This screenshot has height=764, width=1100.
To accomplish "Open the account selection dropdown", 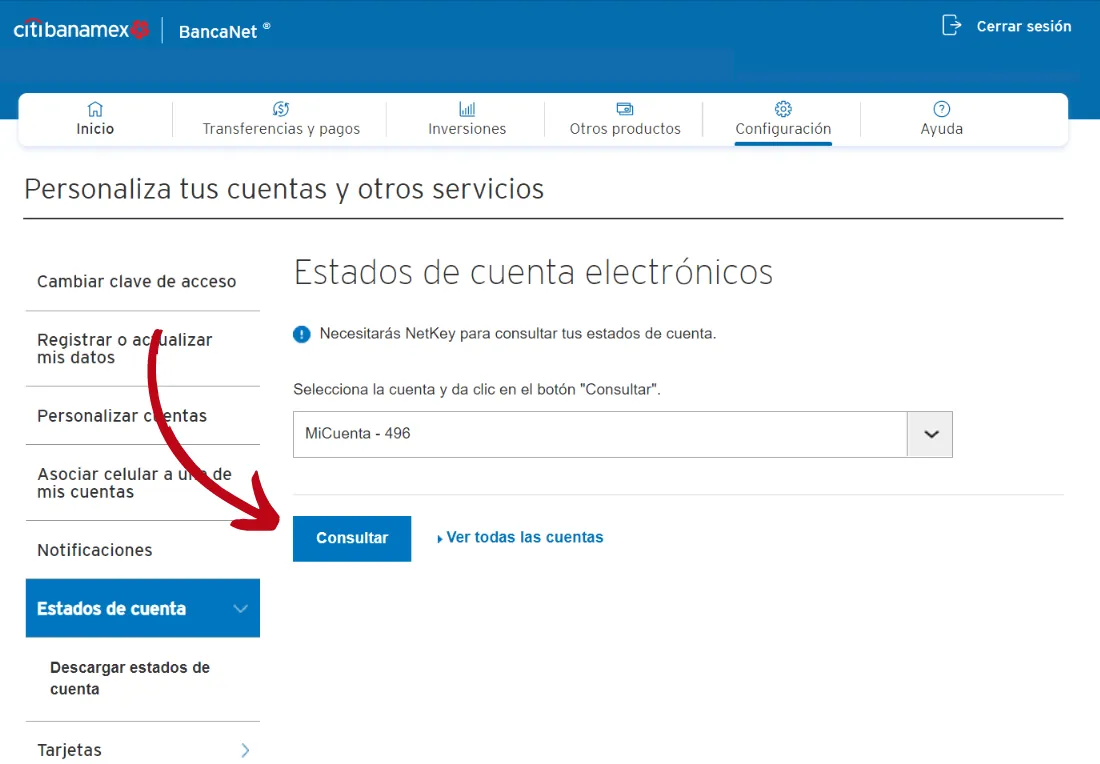I will [930, 434].
